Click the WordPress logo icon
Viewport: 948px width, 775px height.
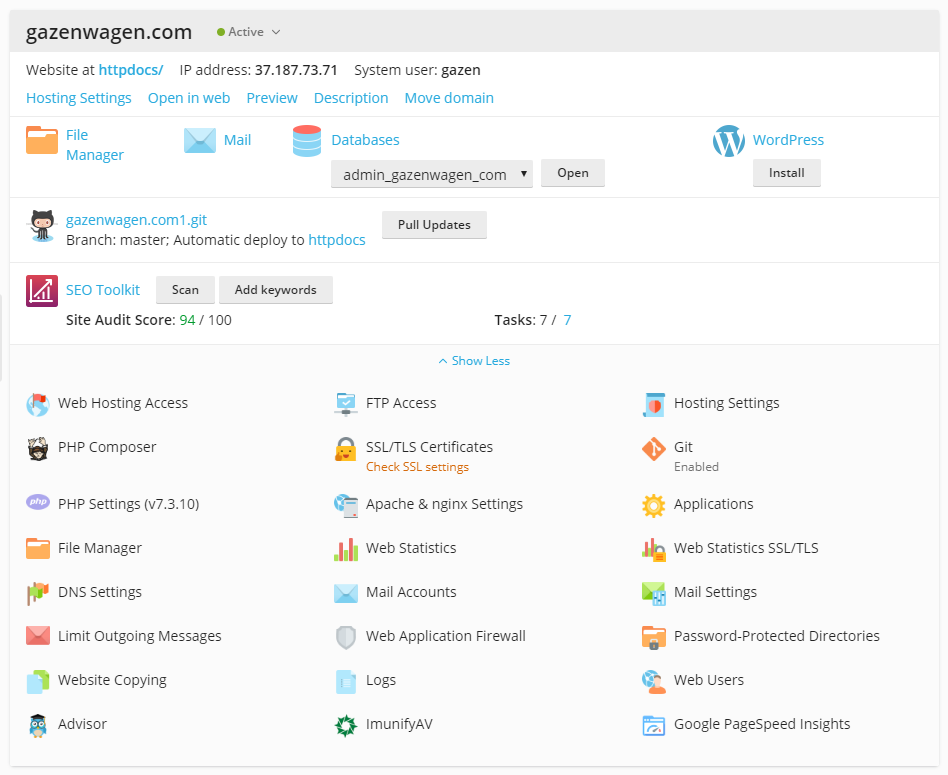point(729,141)
